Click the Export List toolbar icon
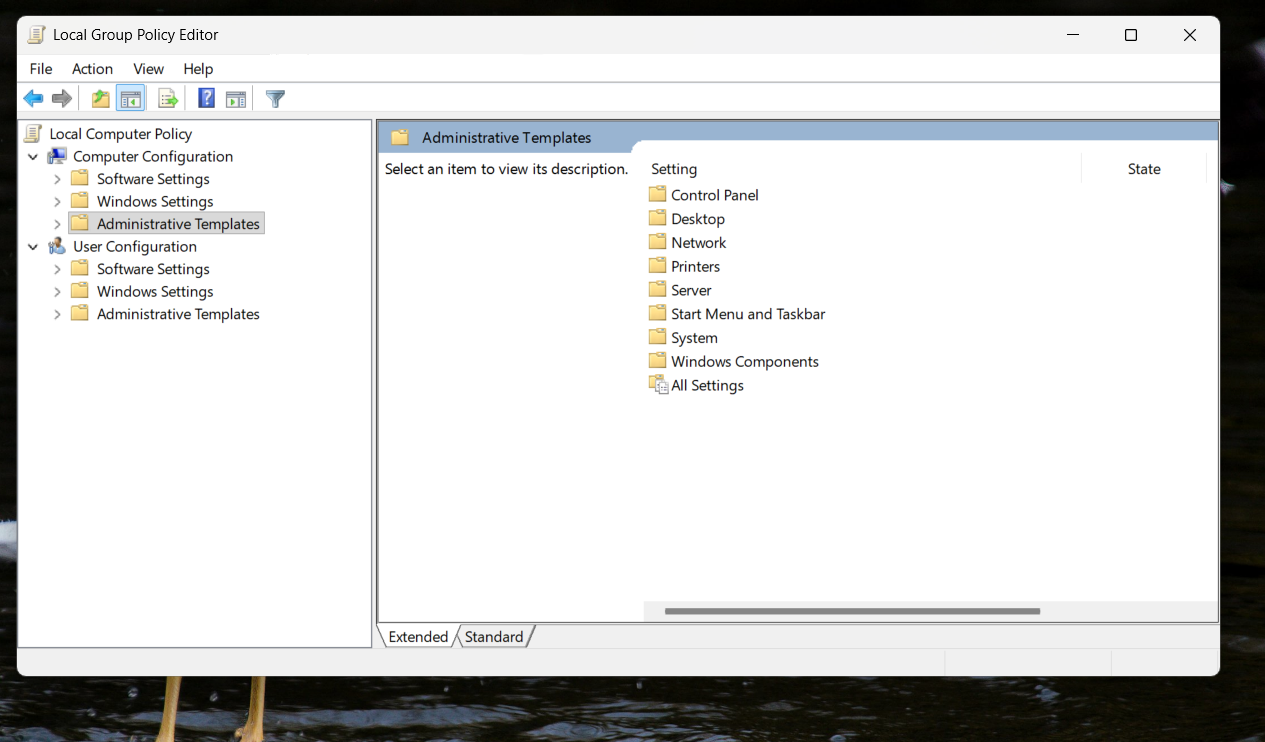This screenshot has width=1265, height=742. [168, 98]
